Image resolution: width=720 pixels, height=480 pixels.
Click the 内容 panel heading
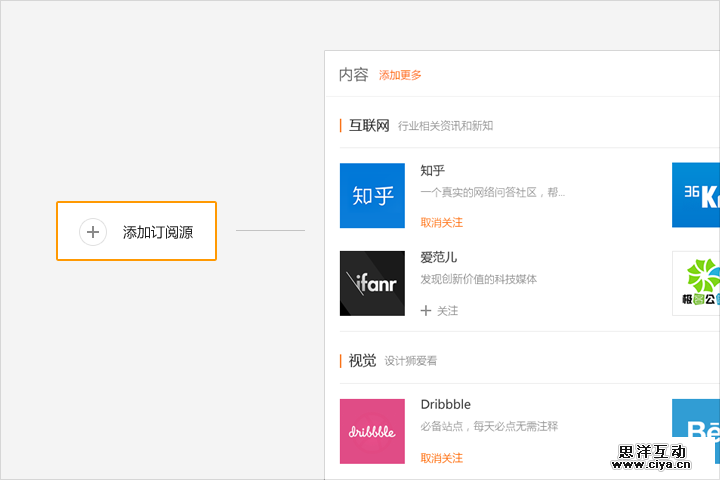point(353,75)
